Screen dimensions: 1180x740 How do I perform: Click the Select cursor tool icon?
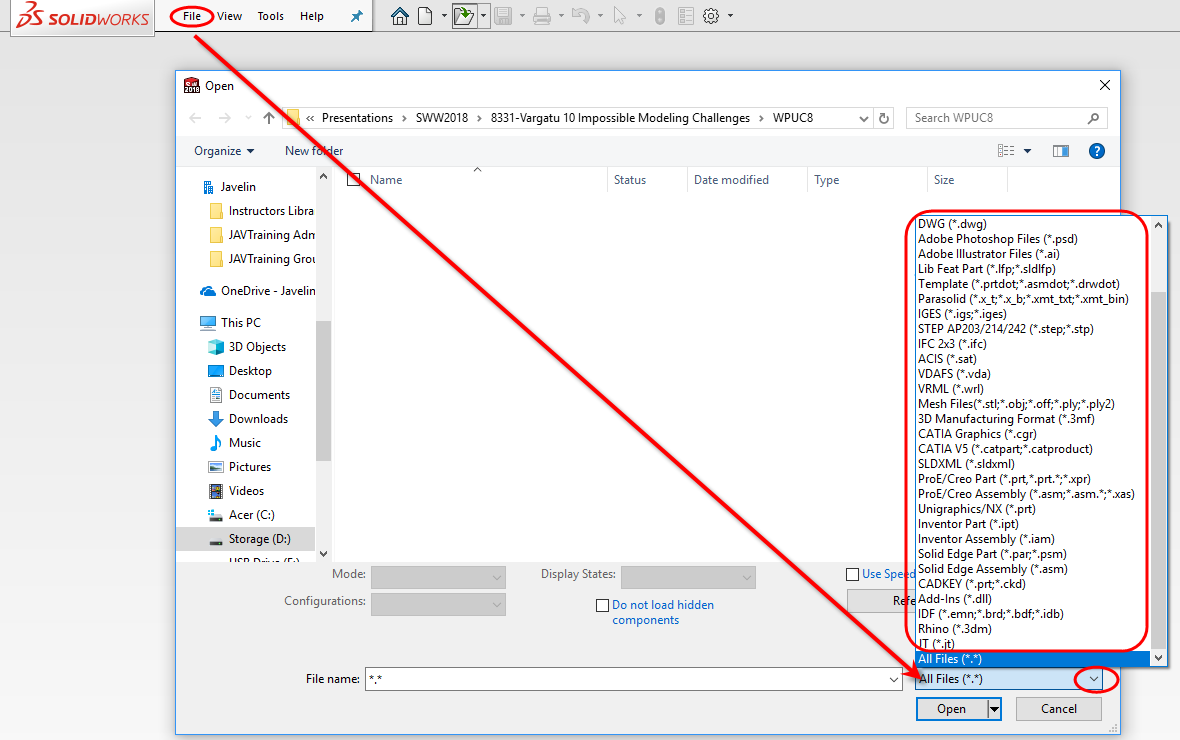tap(619, 16)
